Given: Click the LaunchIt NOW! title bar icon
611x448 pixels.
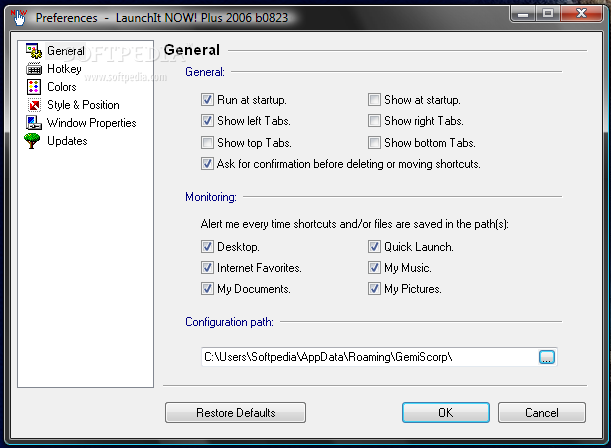Looking at the screenshot, I should (x=19, y=18).
